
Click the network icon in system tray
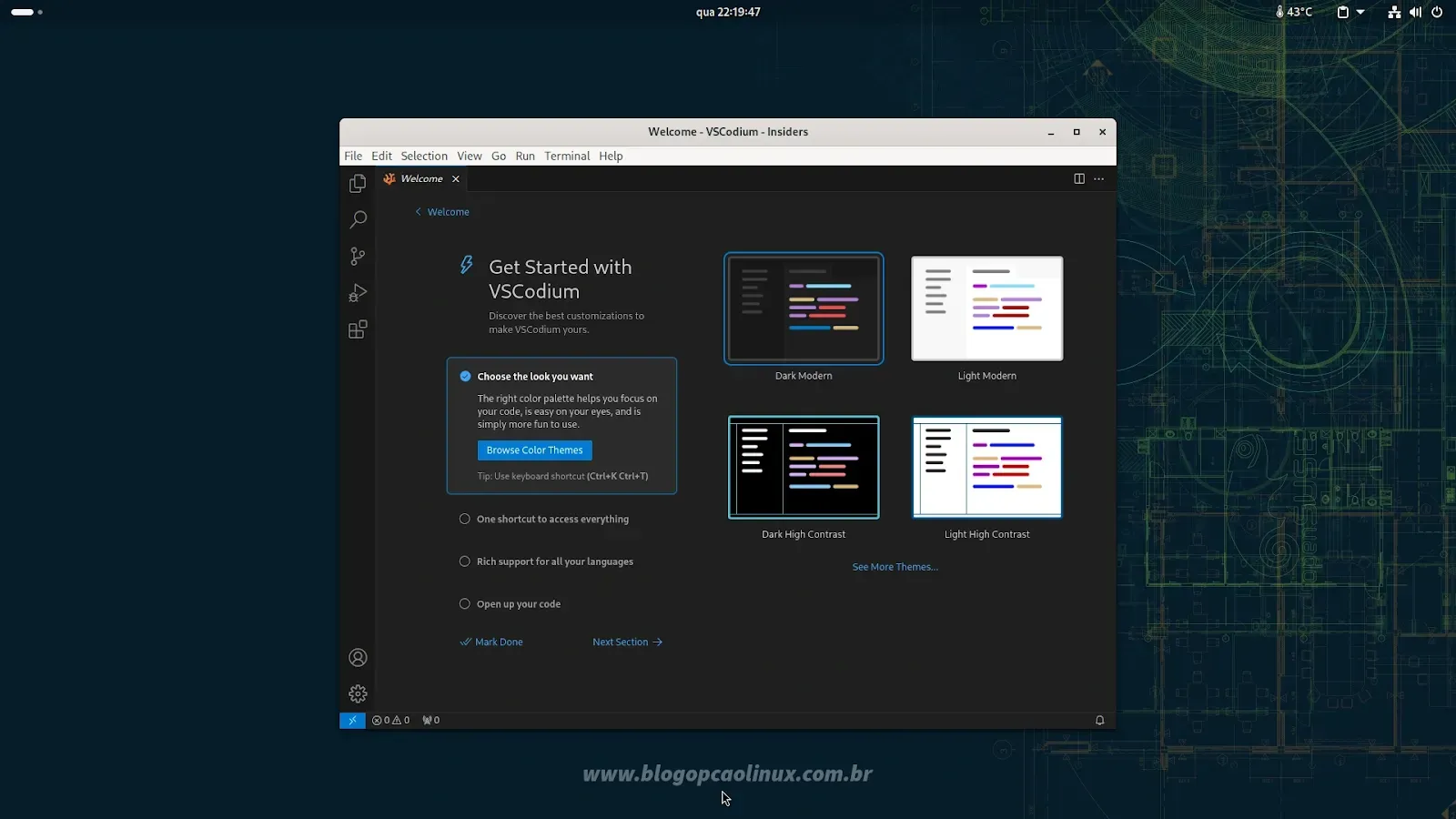1394,12
